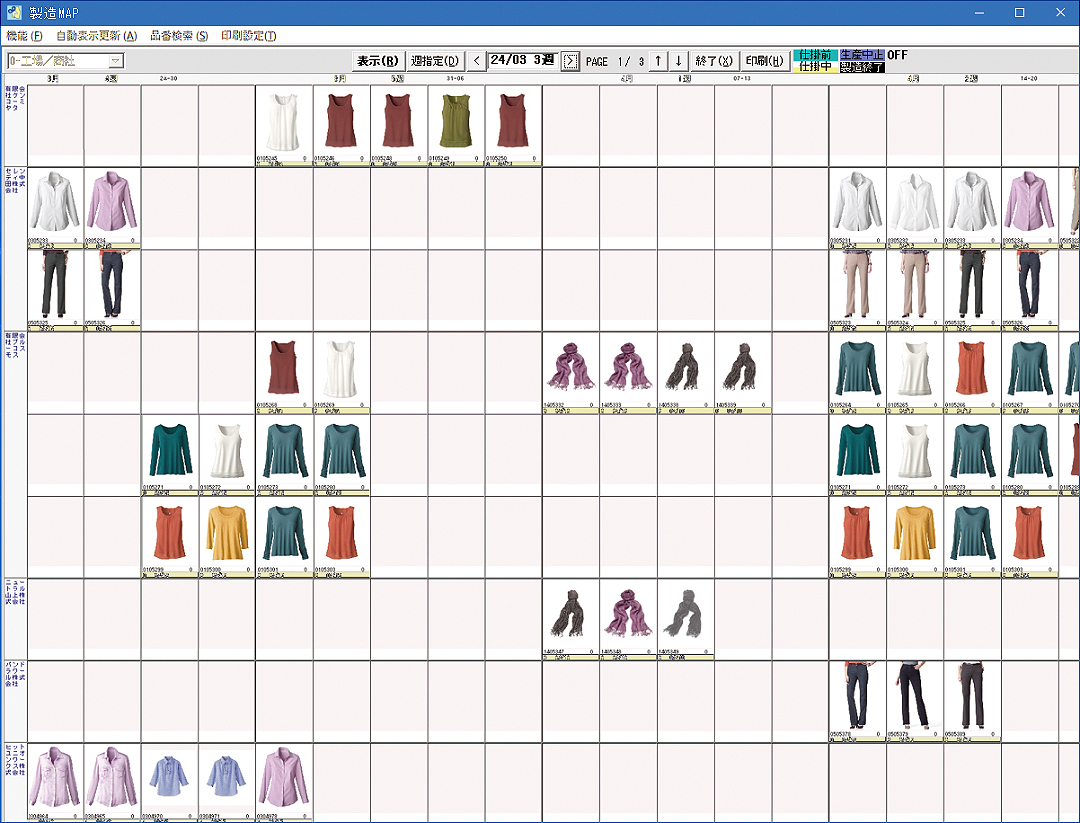Click the 終了(X) button
The width and height of the screenshot is (1080, 823).
tap(714, 61)
